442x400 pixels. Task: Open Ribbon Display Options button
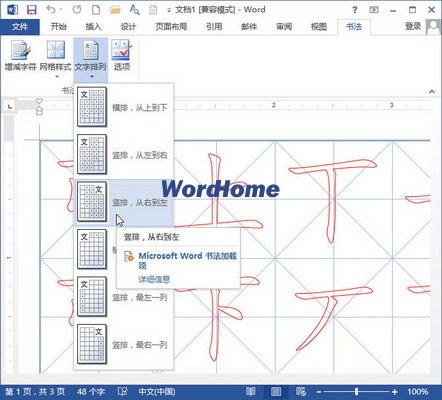(x=374, y=10)
